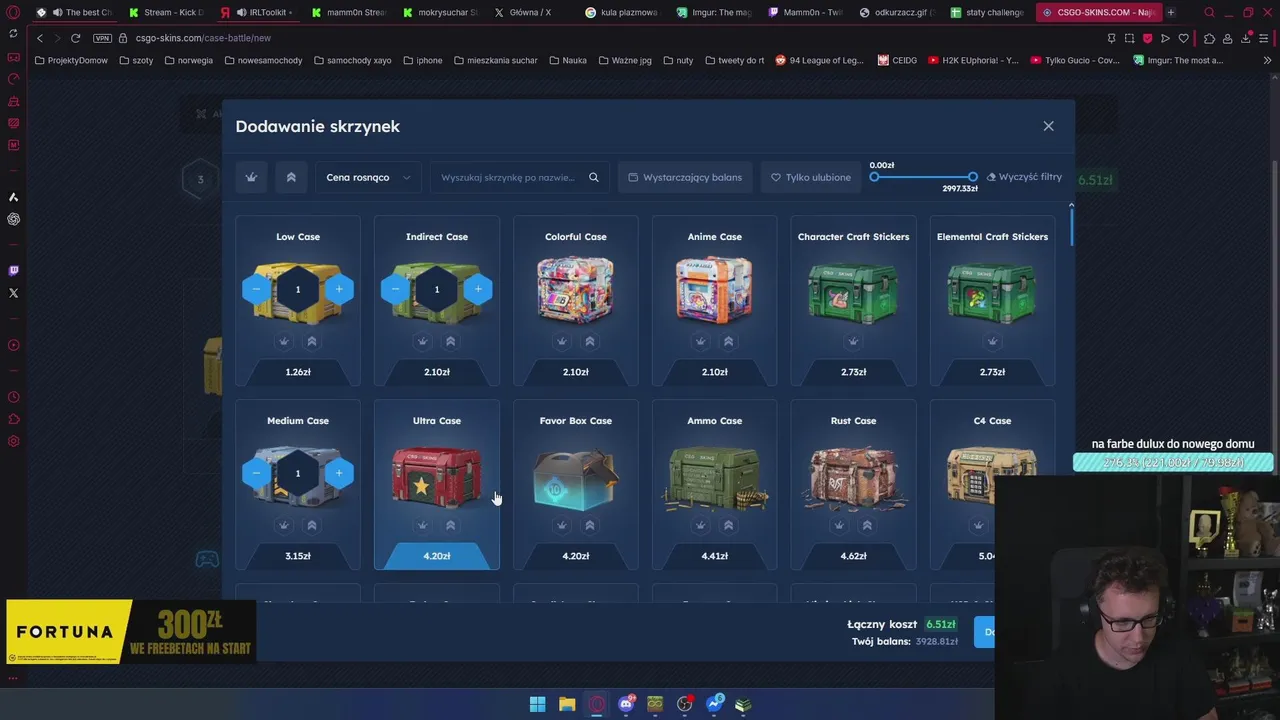Open File Explorer from the taskbar
The width and height of the screenshot is (1280, 720).
coord(567,704)
